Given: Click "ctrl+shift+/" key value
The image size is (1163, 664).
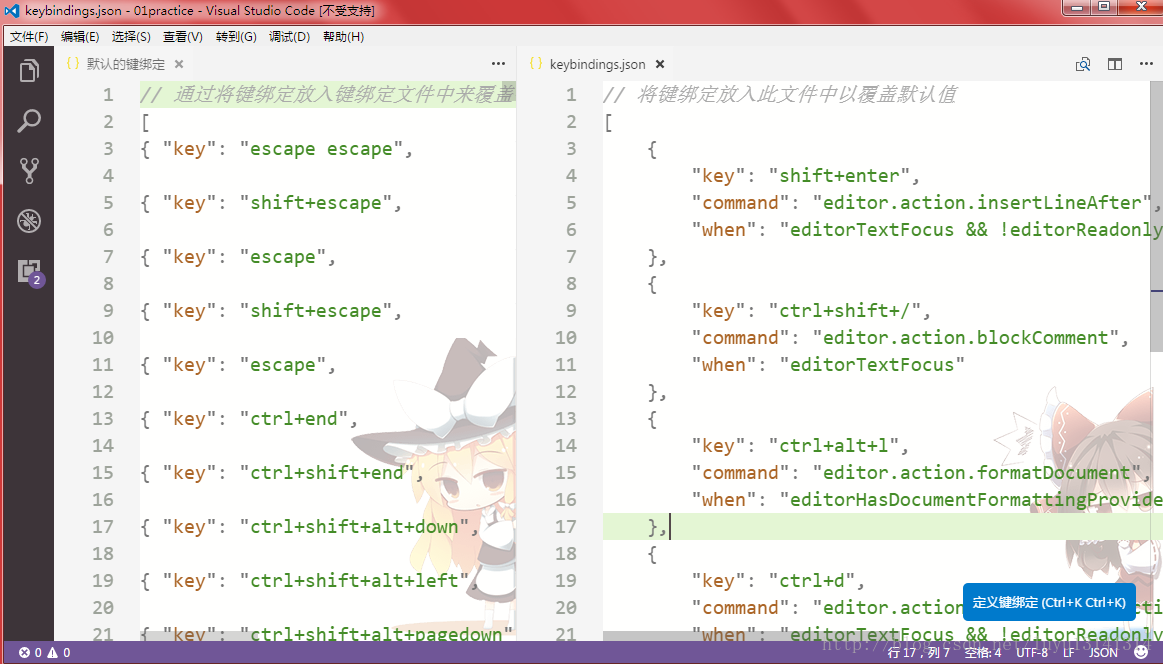Looking at the screenshot, I should (844, 311).
